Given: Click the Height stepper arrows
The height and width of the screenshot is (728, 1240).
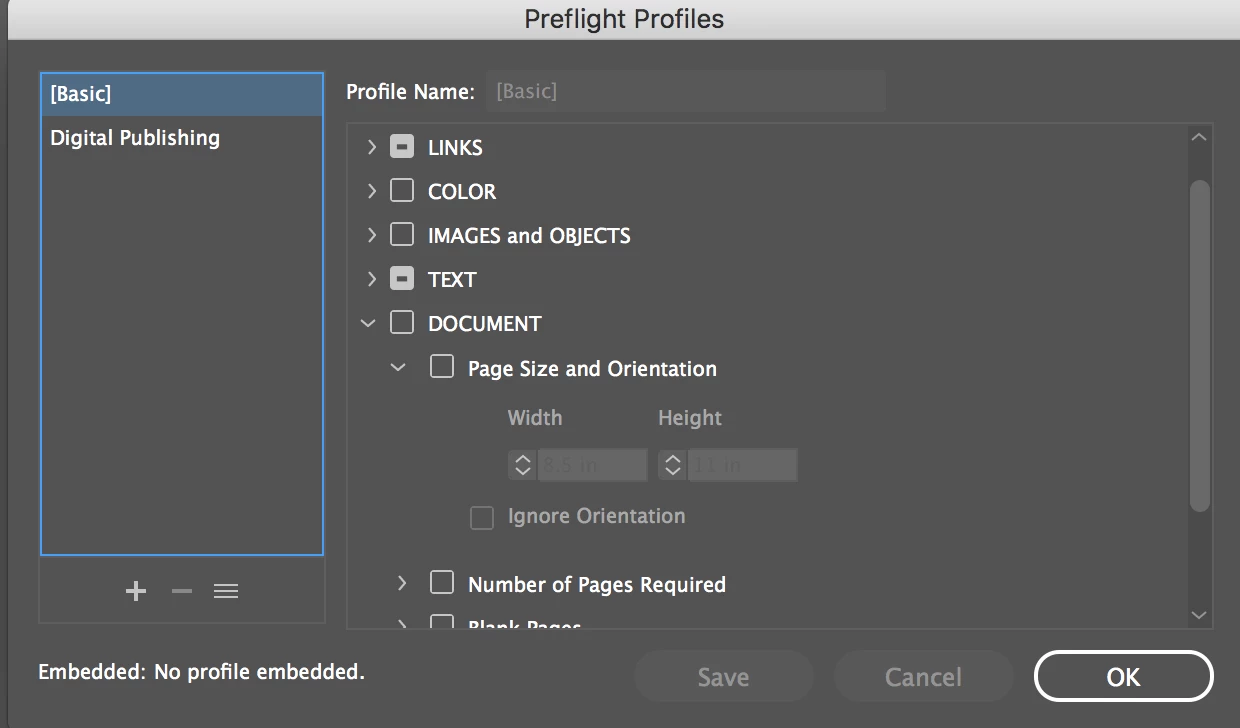Looking at the screenshot, I should [672, 465].
